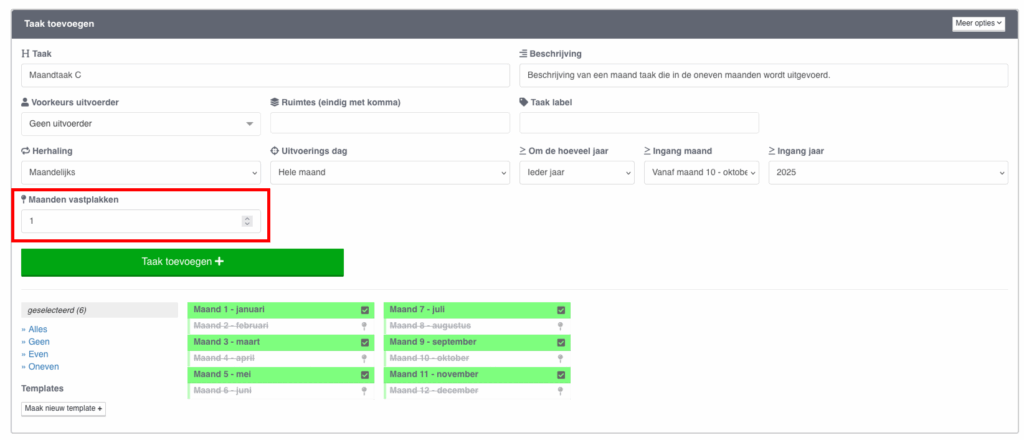Screen dimensions: 1024x440
Task: Open the Meer opties menu
Action: pyautogui.click(x=978, y=23)
